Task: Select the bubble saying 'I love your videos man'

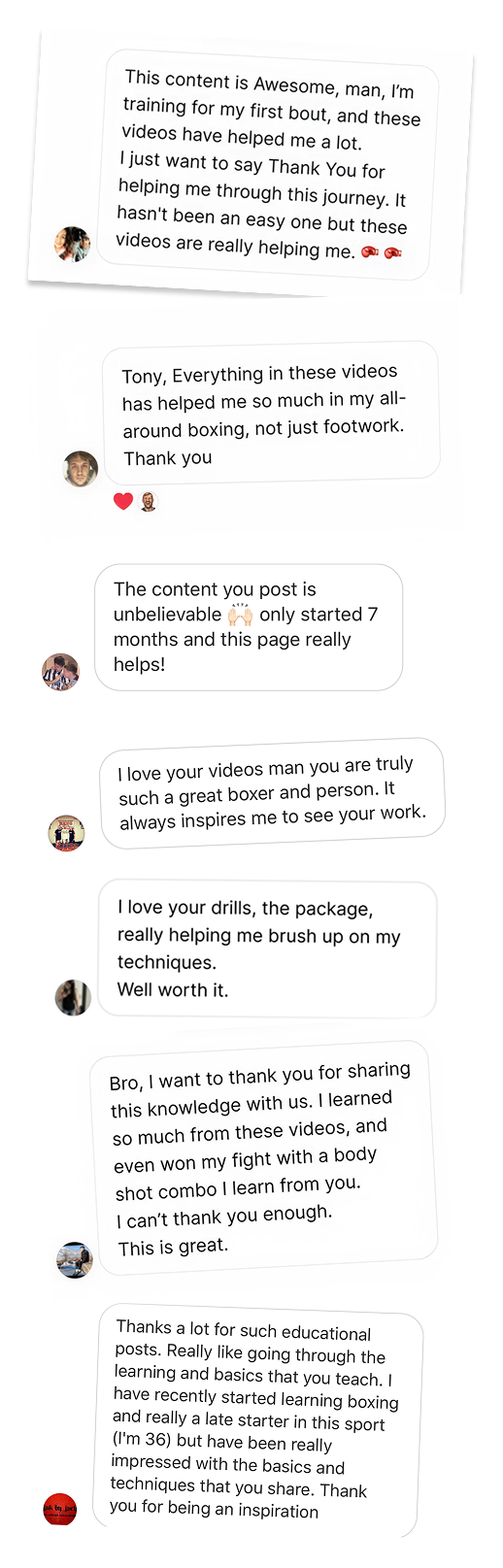Action: click(x=272, y=793)
